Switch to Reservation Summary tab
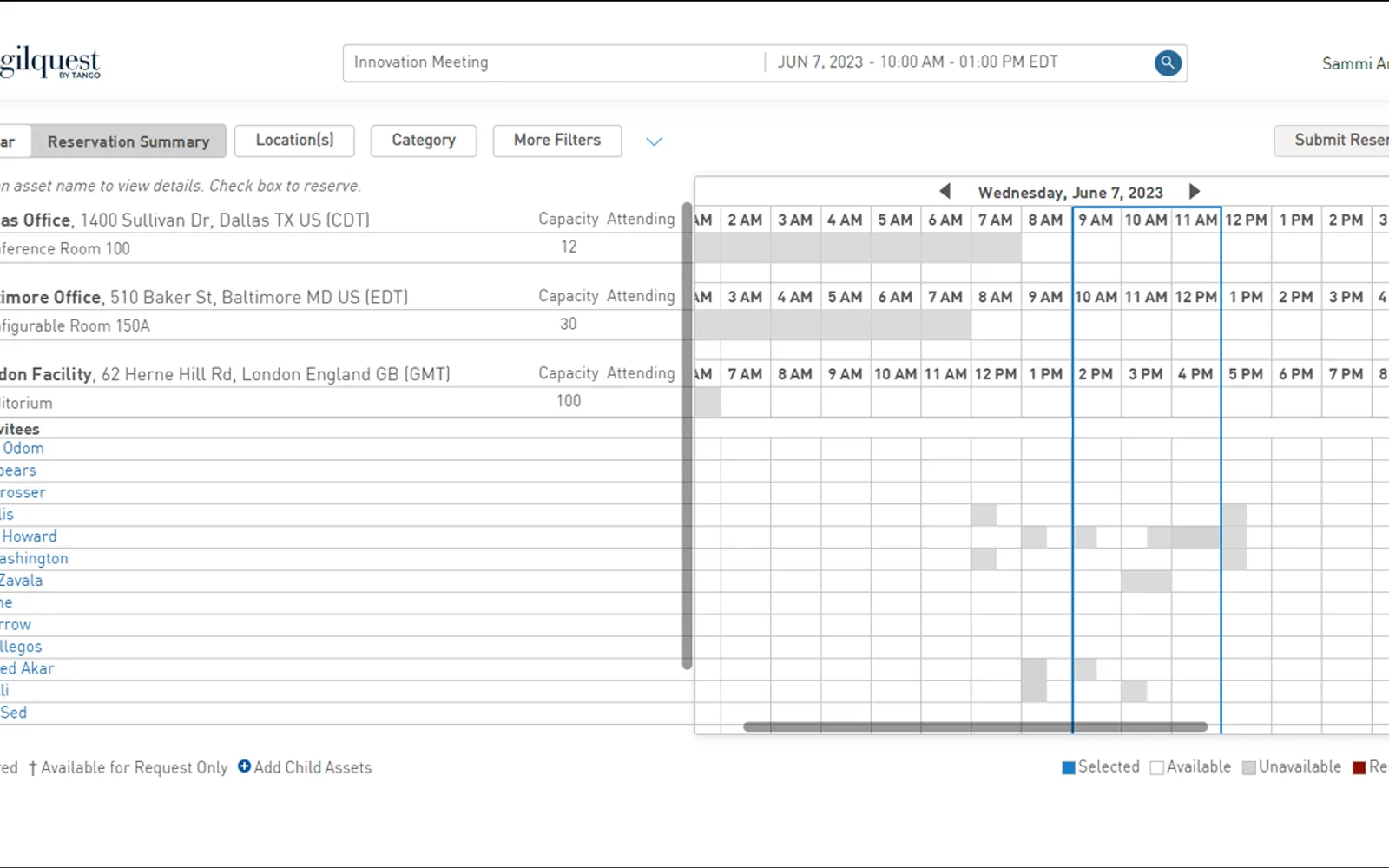This screenshot has height=868, width=1389. (x=128, y=141)
